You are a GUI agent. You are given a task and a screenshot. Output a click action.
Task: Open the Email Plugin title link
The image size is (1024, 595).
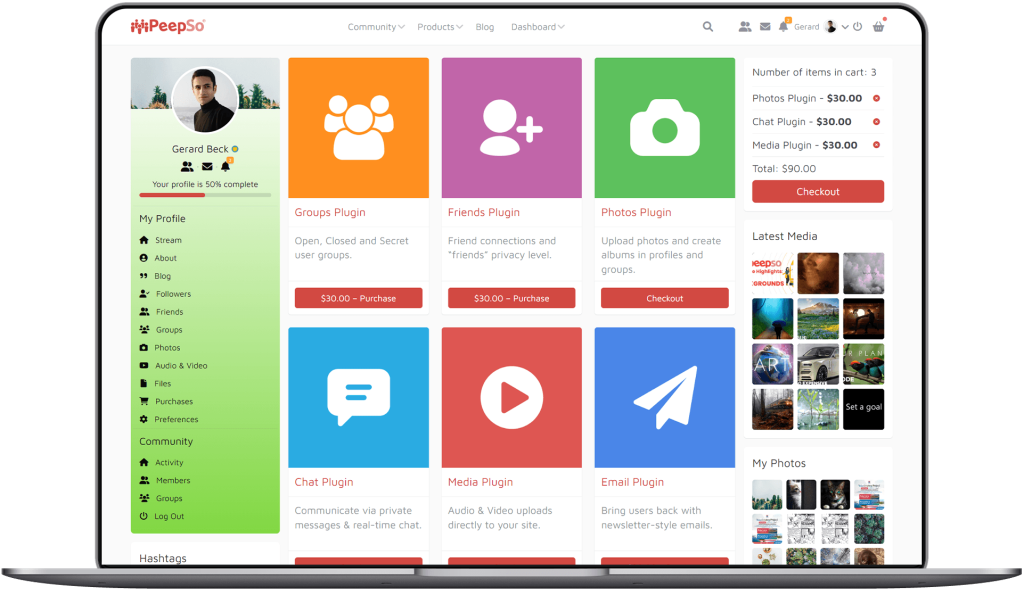pyautogui.click(x=632, y=482)
